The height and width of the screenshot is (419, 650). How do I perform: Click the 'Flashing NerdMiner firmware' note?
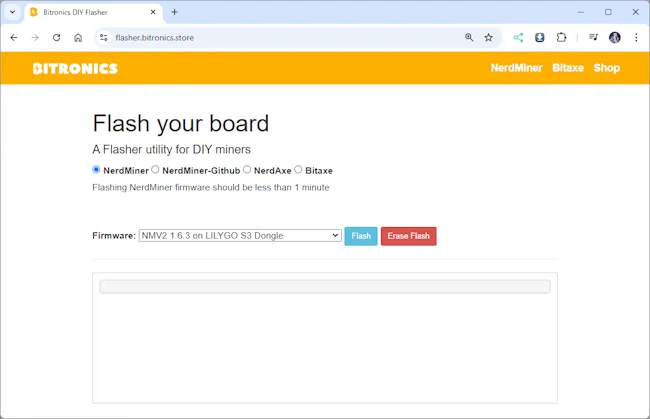(211, 187)
